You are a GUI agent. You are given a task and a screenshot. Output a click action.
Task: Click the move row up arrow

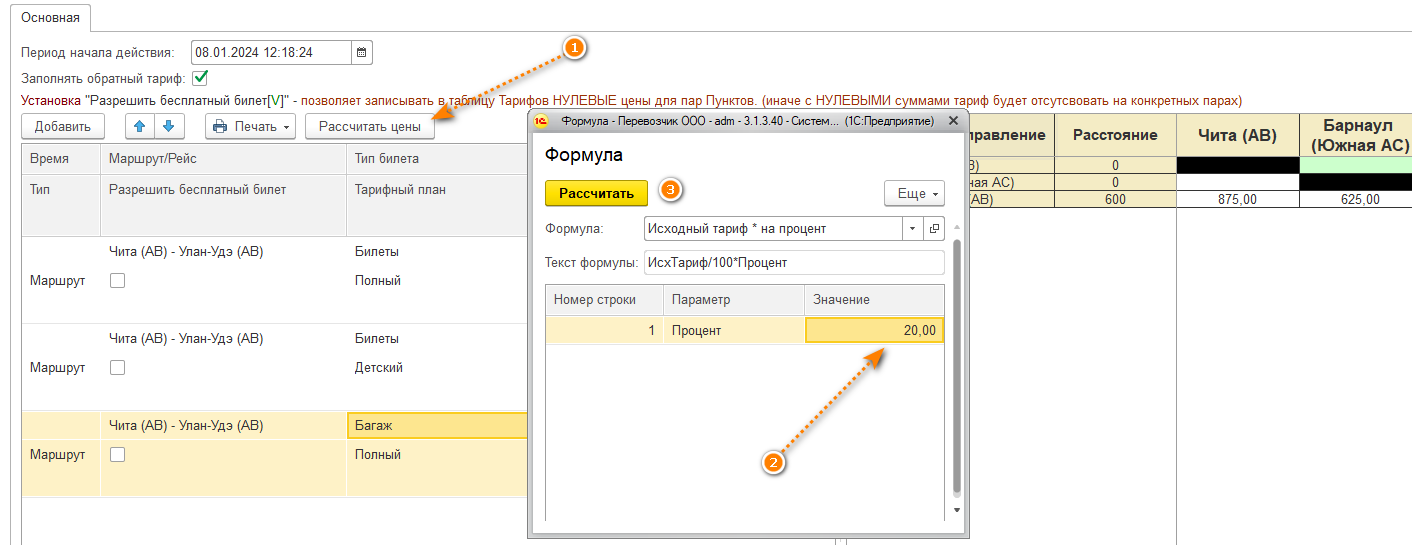coord(140,127)
